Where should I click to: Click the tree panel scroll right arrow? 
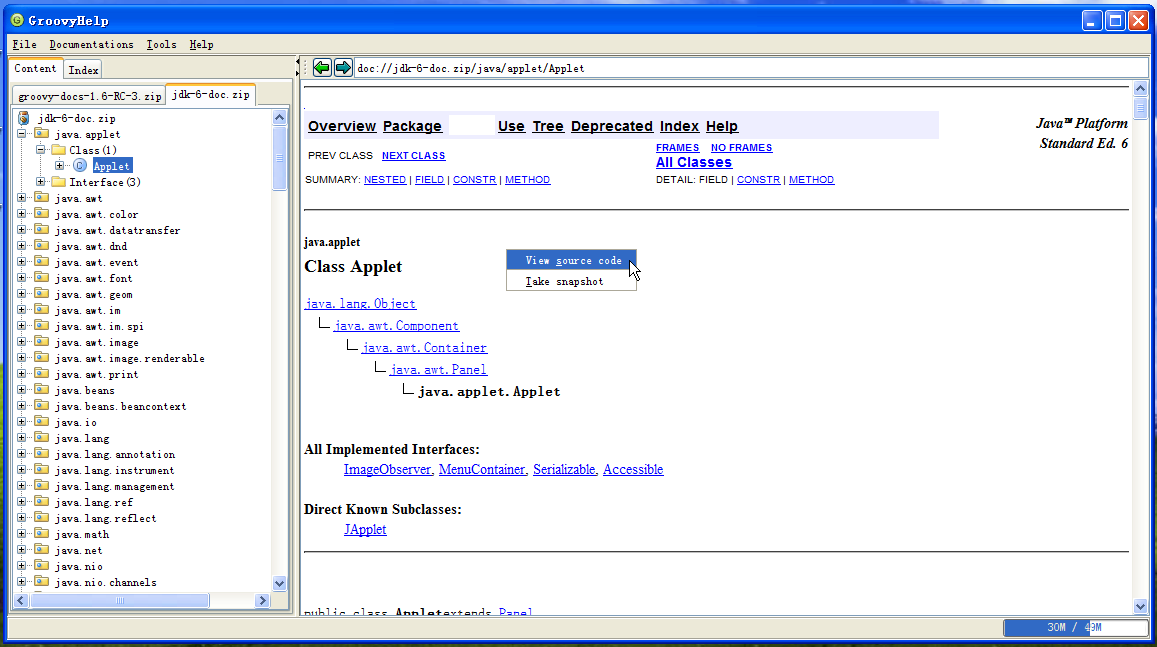(x=262, y=601)
